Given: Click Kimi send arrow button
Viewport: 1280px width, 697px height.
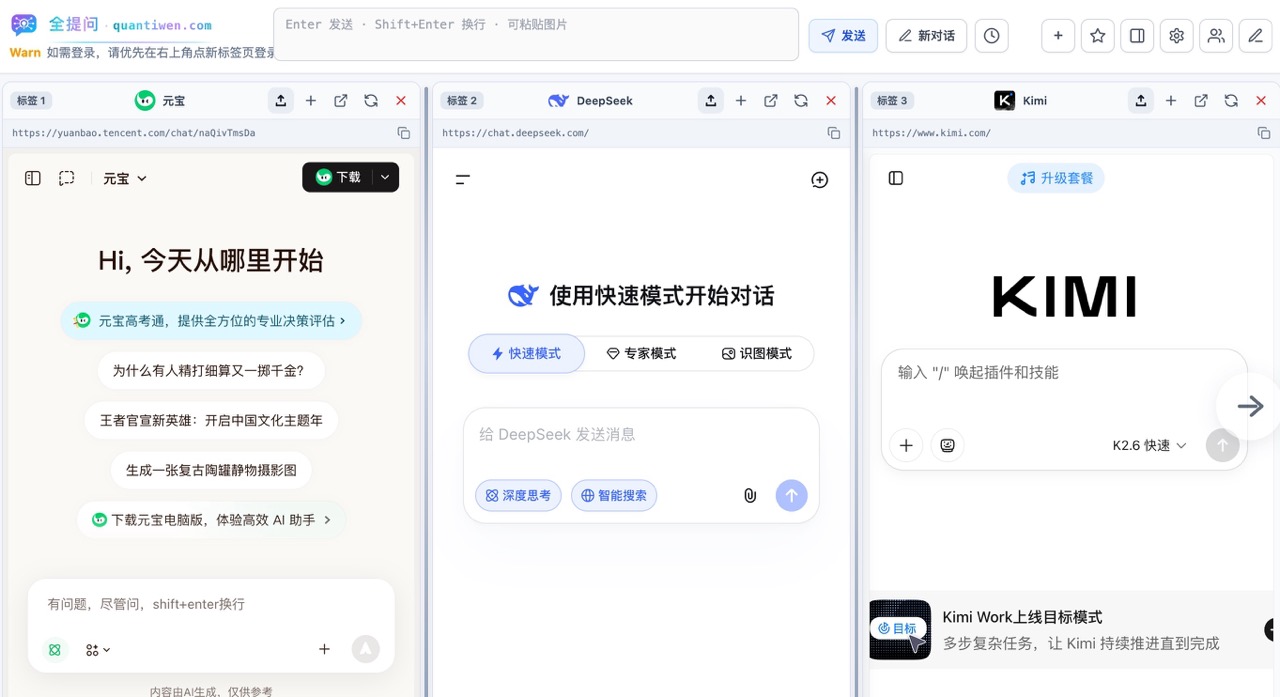Looking at the screenshot, I should tap(1222, 445).
